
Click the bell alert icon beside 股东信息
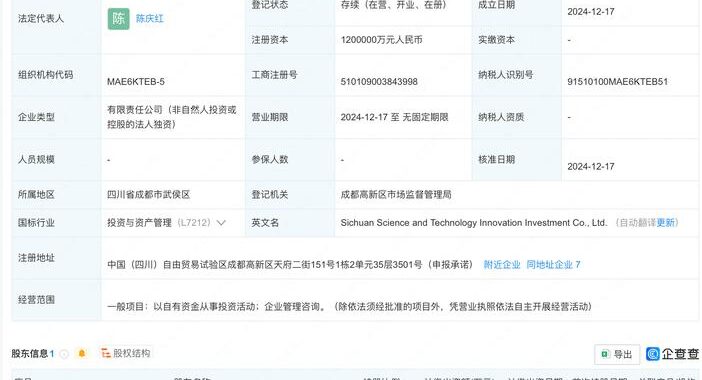click(81, 354)
